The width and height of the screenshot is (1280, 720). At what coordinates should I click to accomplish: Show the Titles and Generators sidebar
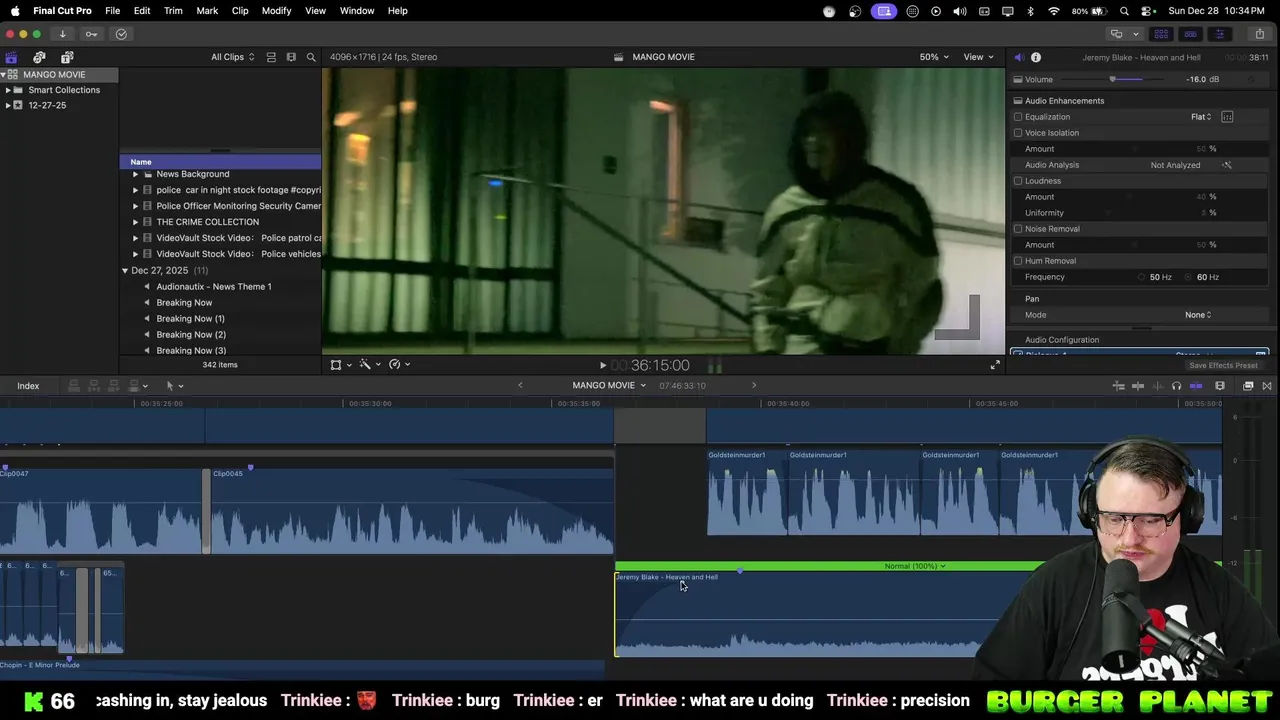(67, 57)
